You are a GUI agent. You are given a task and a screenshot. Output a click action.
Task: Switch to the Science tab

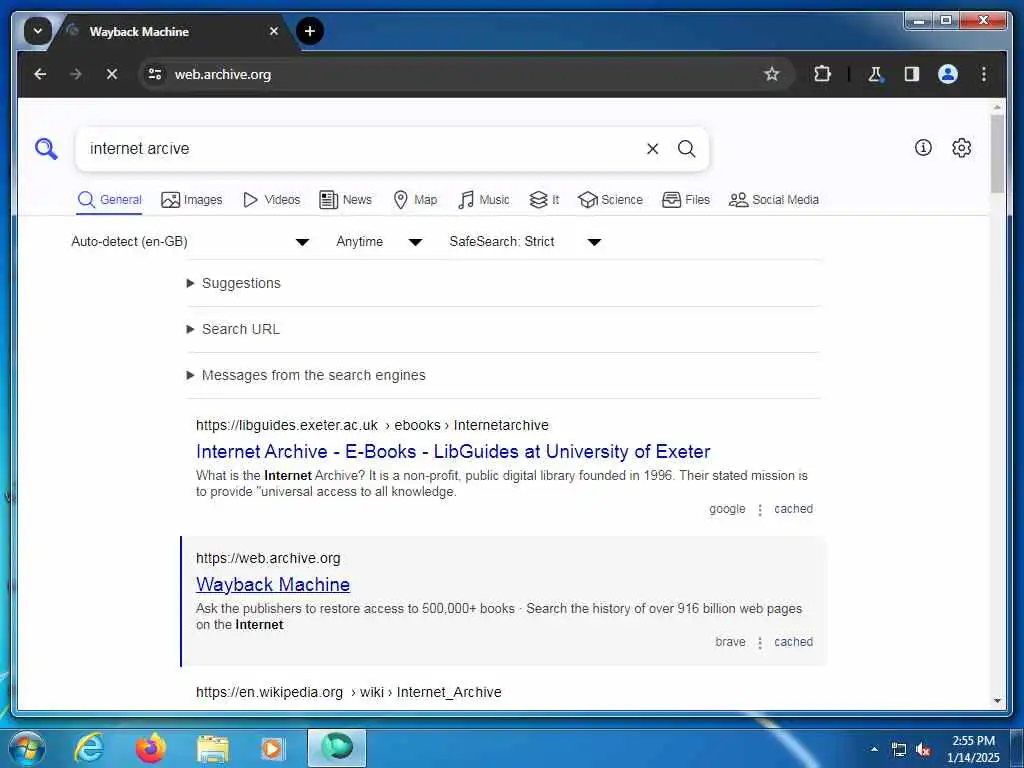point(611,200)
